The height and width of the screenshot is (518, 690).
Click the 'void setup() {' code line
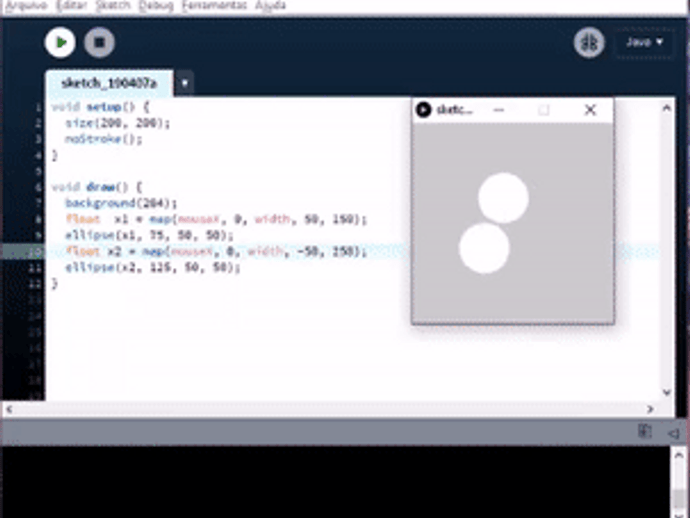101,107
